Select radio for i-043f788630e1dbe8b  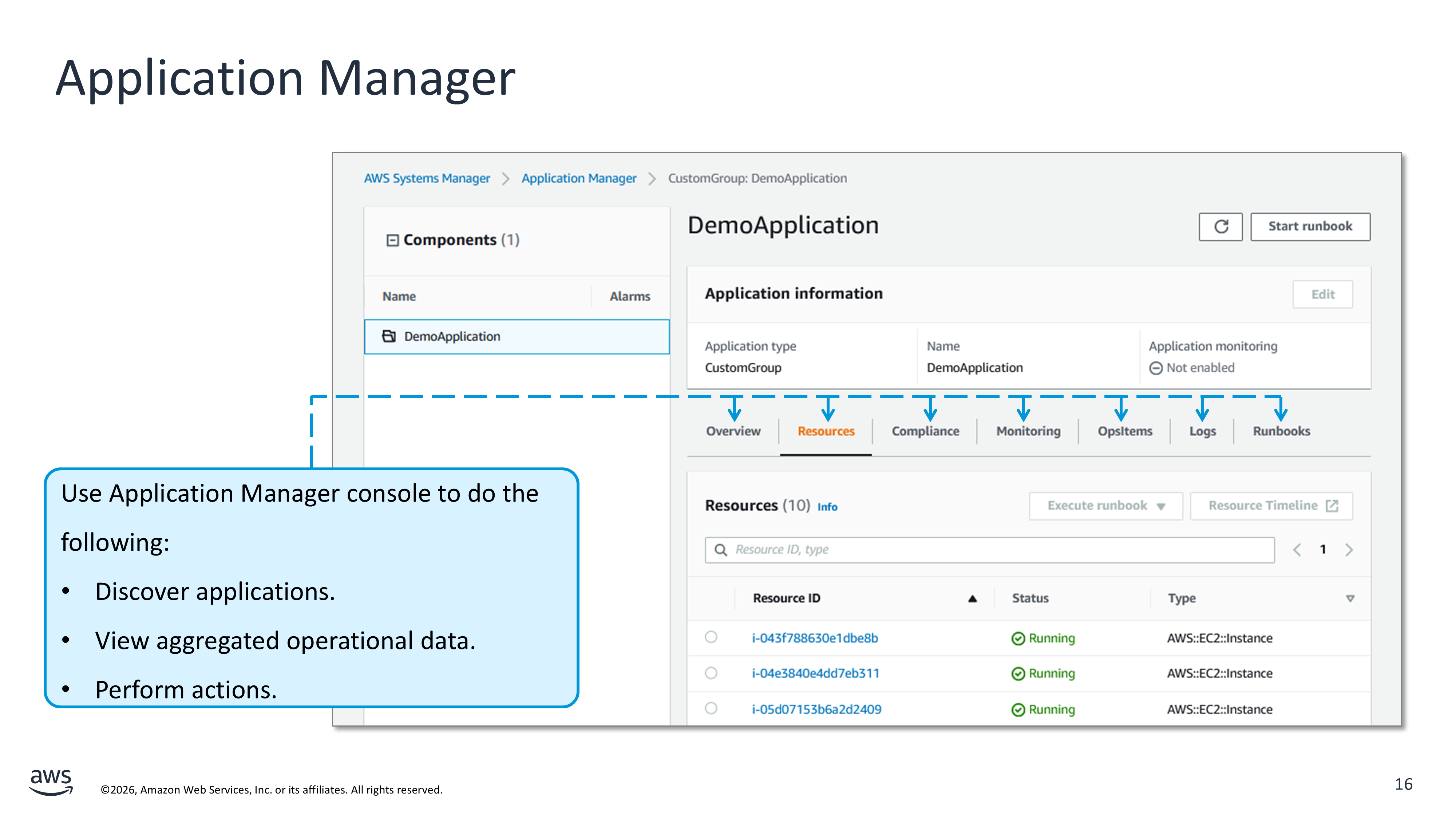click(711, 637)
